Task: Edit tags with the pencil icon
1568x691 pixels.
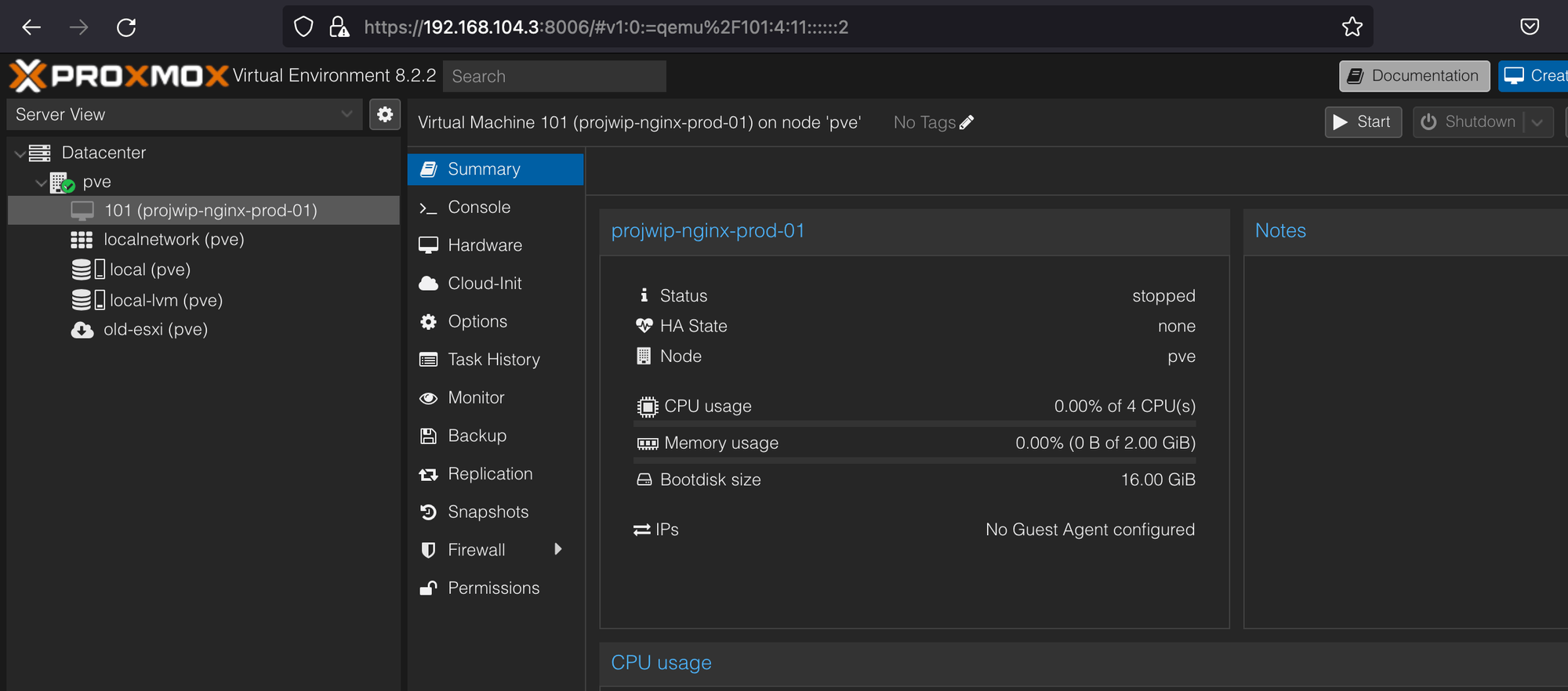Action: point(967,122)
